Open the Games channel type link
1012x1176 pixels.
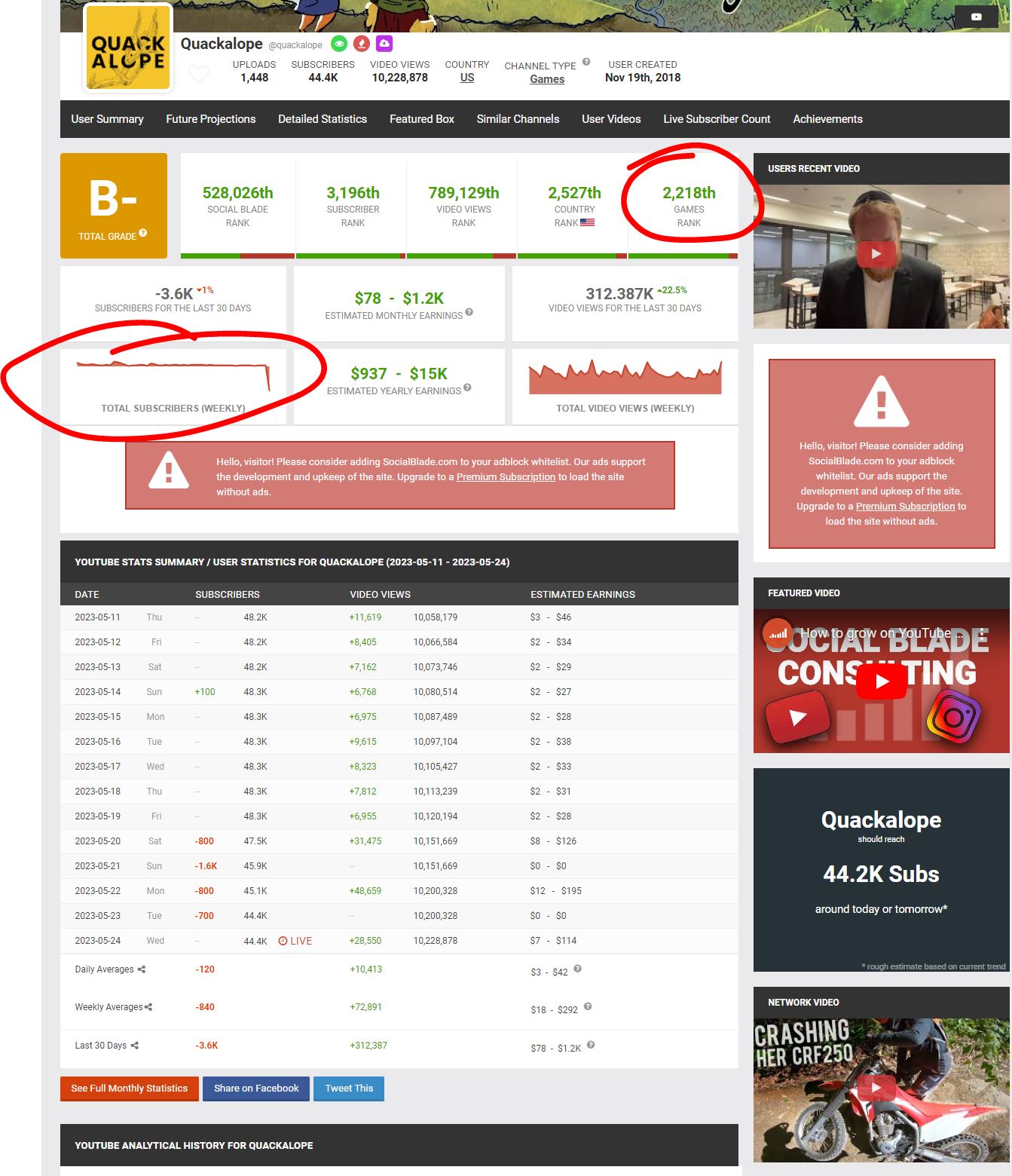[x=547, y=79]
